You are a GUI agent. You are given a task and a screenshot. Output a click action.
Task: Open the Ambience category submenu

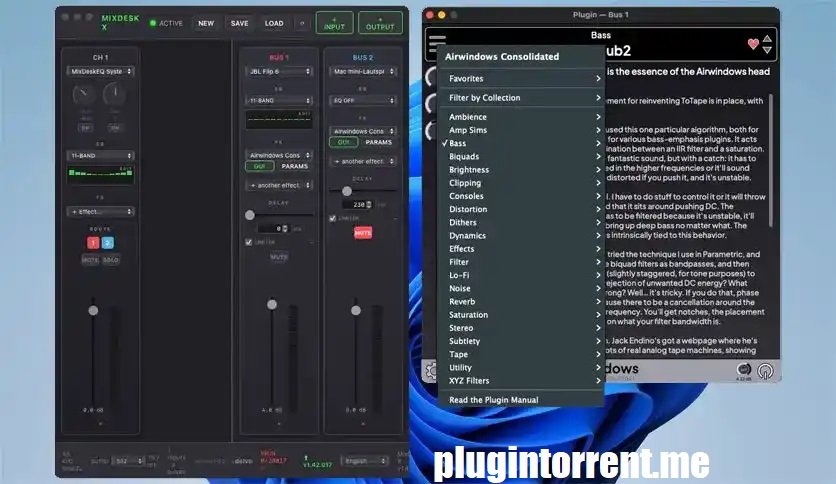pos(521,117)
